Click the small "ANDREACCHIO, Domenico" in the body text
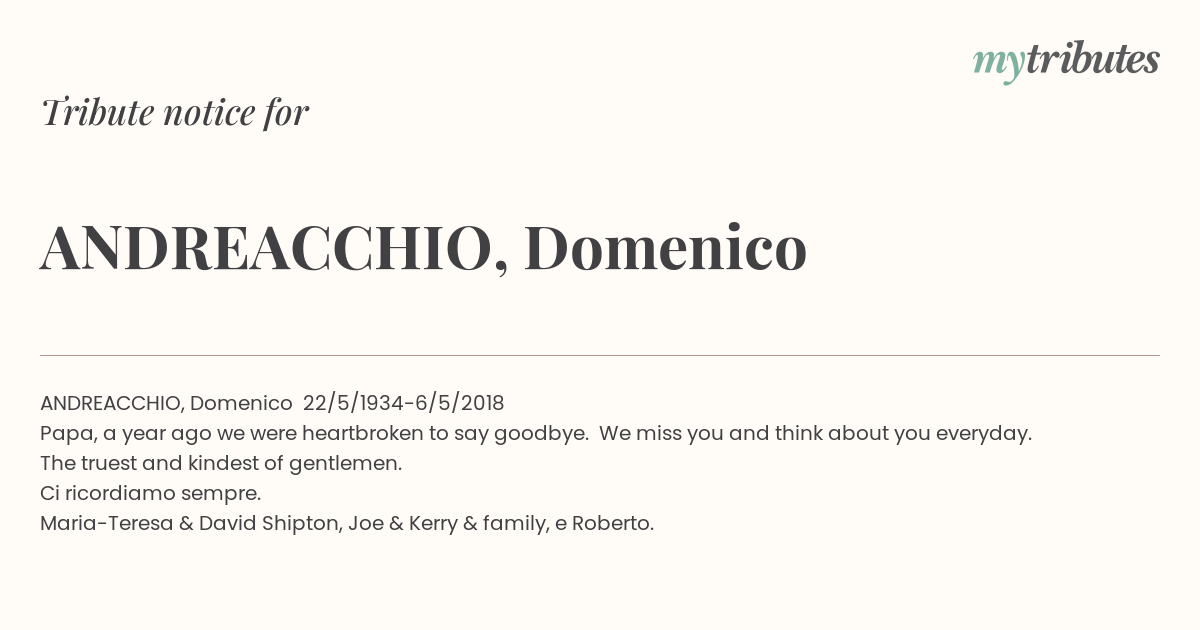The image size is (1200, 630). pos(166,403)
